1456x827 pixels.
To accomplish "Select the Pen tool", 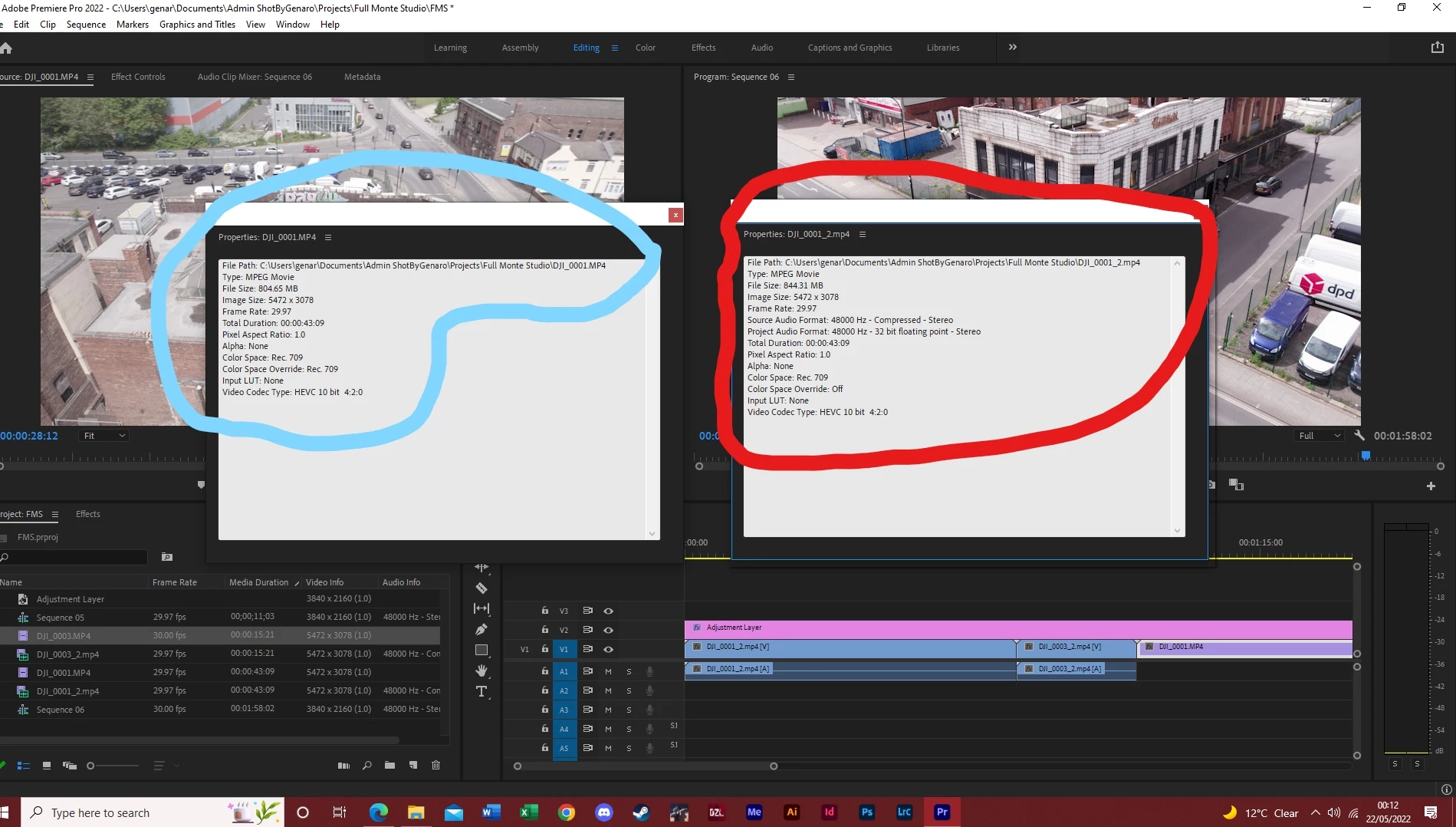I will coord(481,629).
